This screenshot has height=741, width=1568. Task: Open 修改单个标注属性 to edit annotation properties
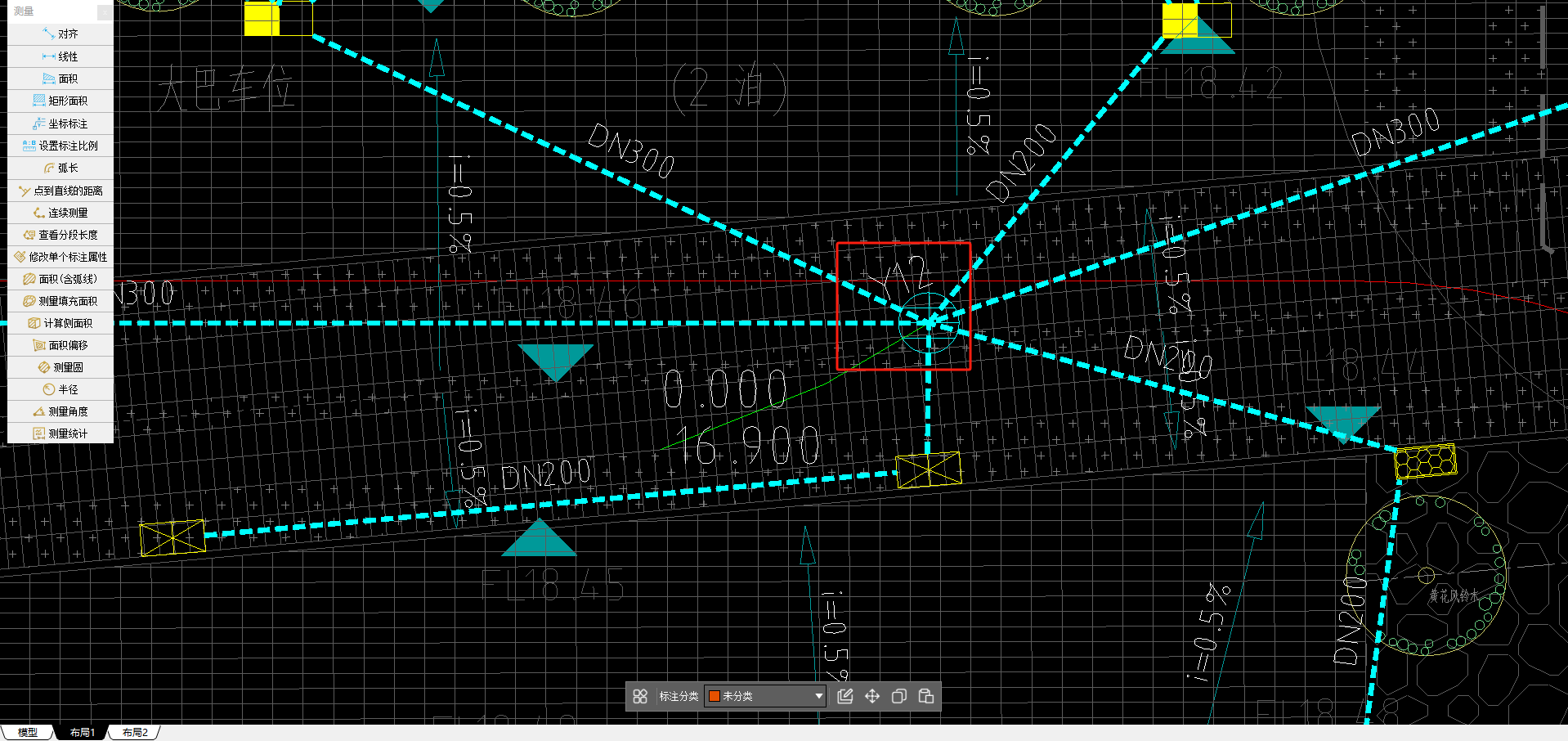pyautogui.click(x=60, y=257)
